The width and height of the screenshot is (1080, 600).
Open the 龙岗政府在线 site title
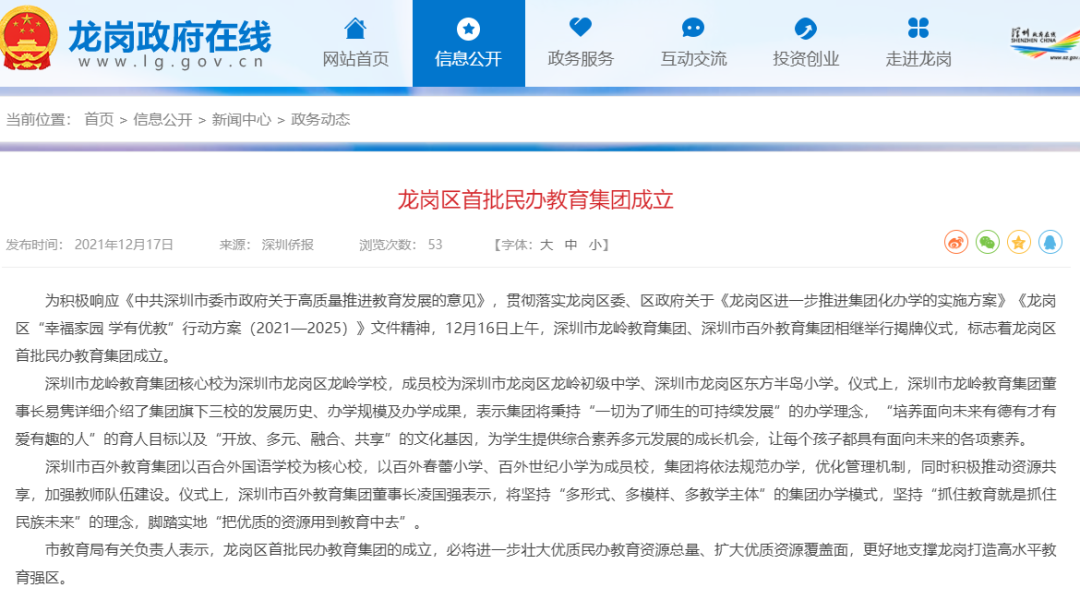pos(169,36)
